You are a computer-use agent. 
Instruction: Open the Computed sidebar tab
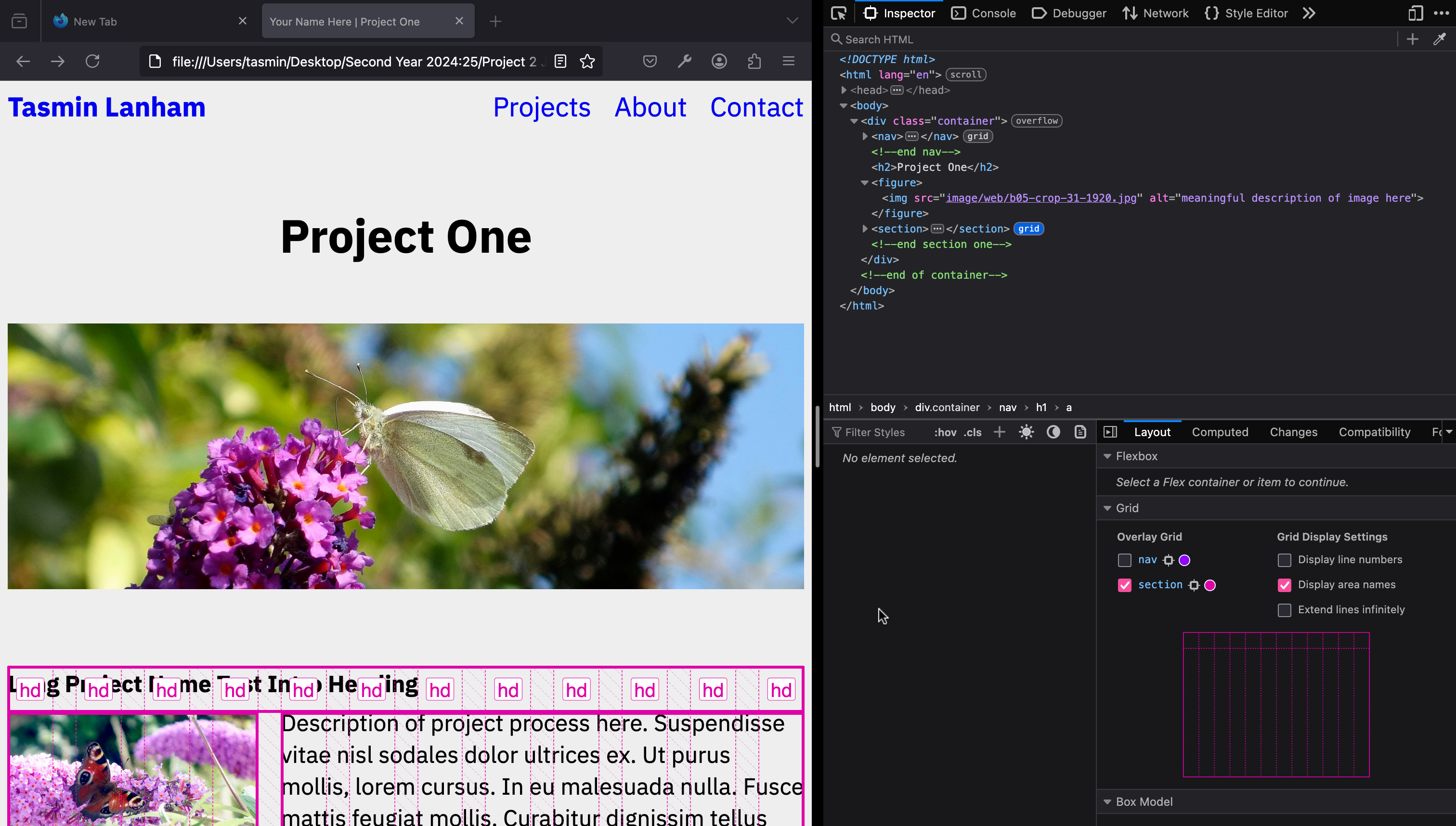[x=1220, y=432]
